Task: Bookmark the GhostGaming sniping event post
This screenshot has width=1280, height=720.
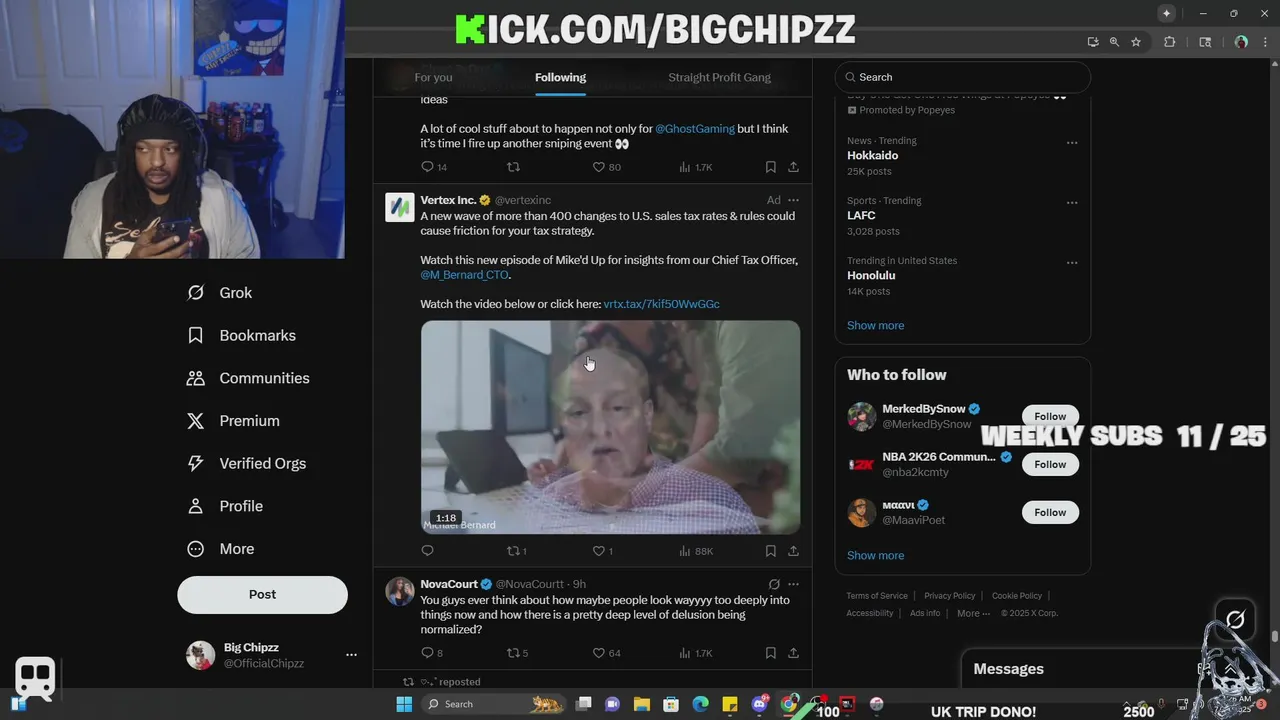Action: (x=770, y=167)
